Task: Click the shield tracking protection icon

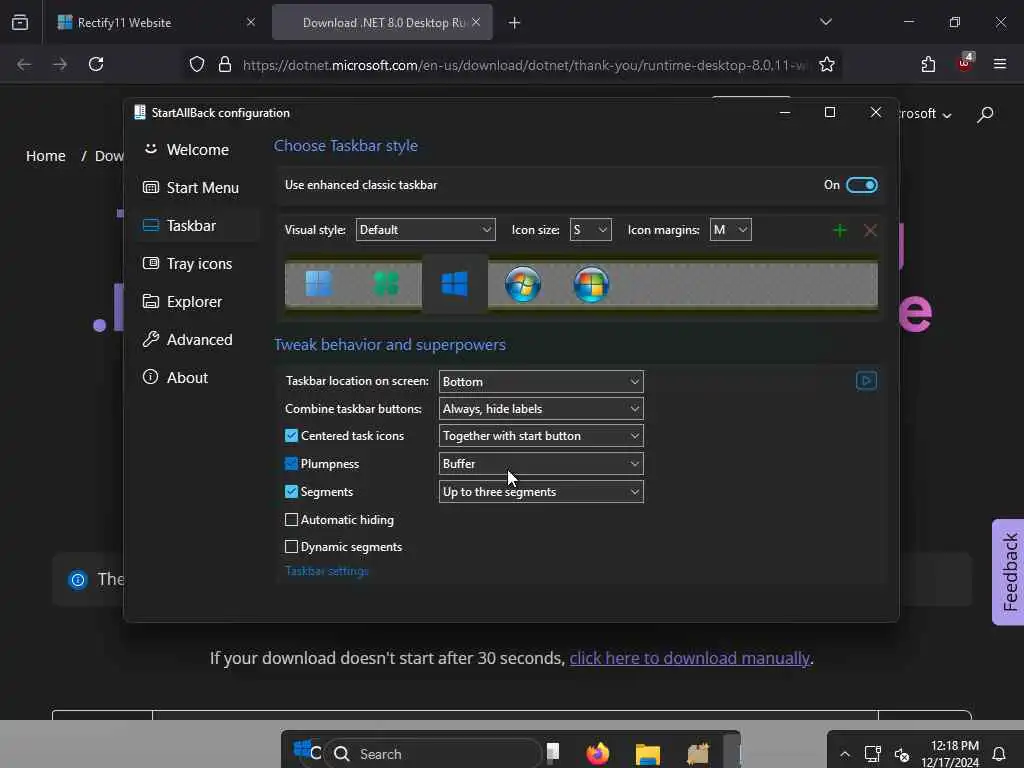Action: (x=197, y=64)
